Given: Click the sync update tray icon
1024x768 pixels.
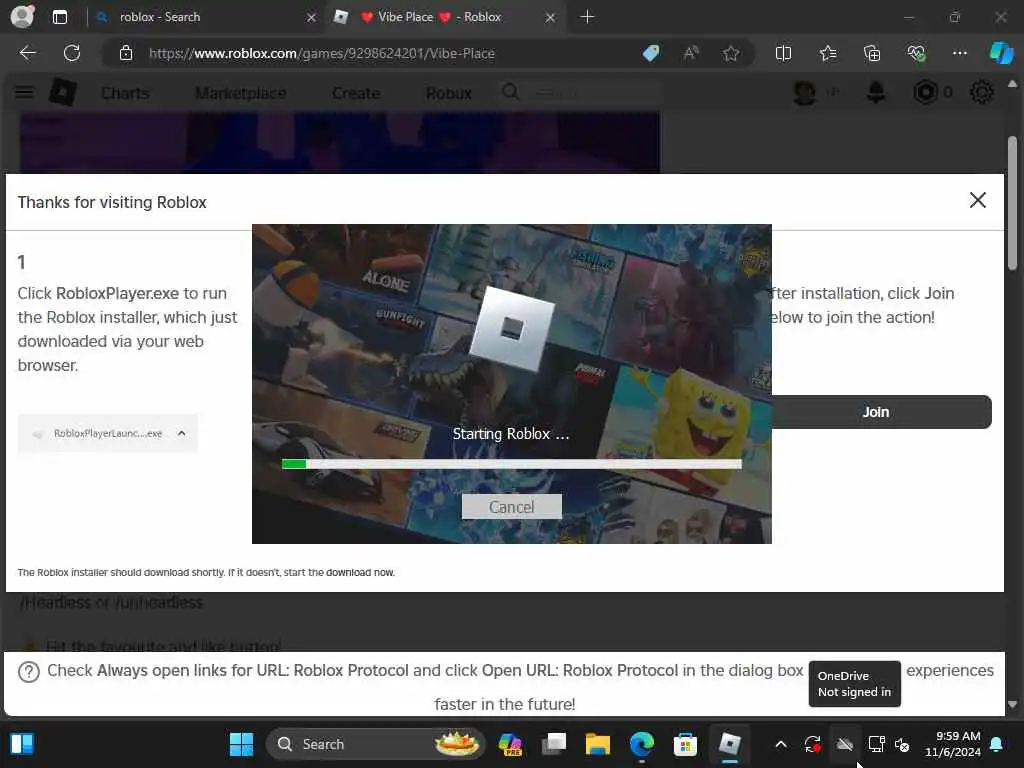Looking at the screenshot, I should click(812, 744).
